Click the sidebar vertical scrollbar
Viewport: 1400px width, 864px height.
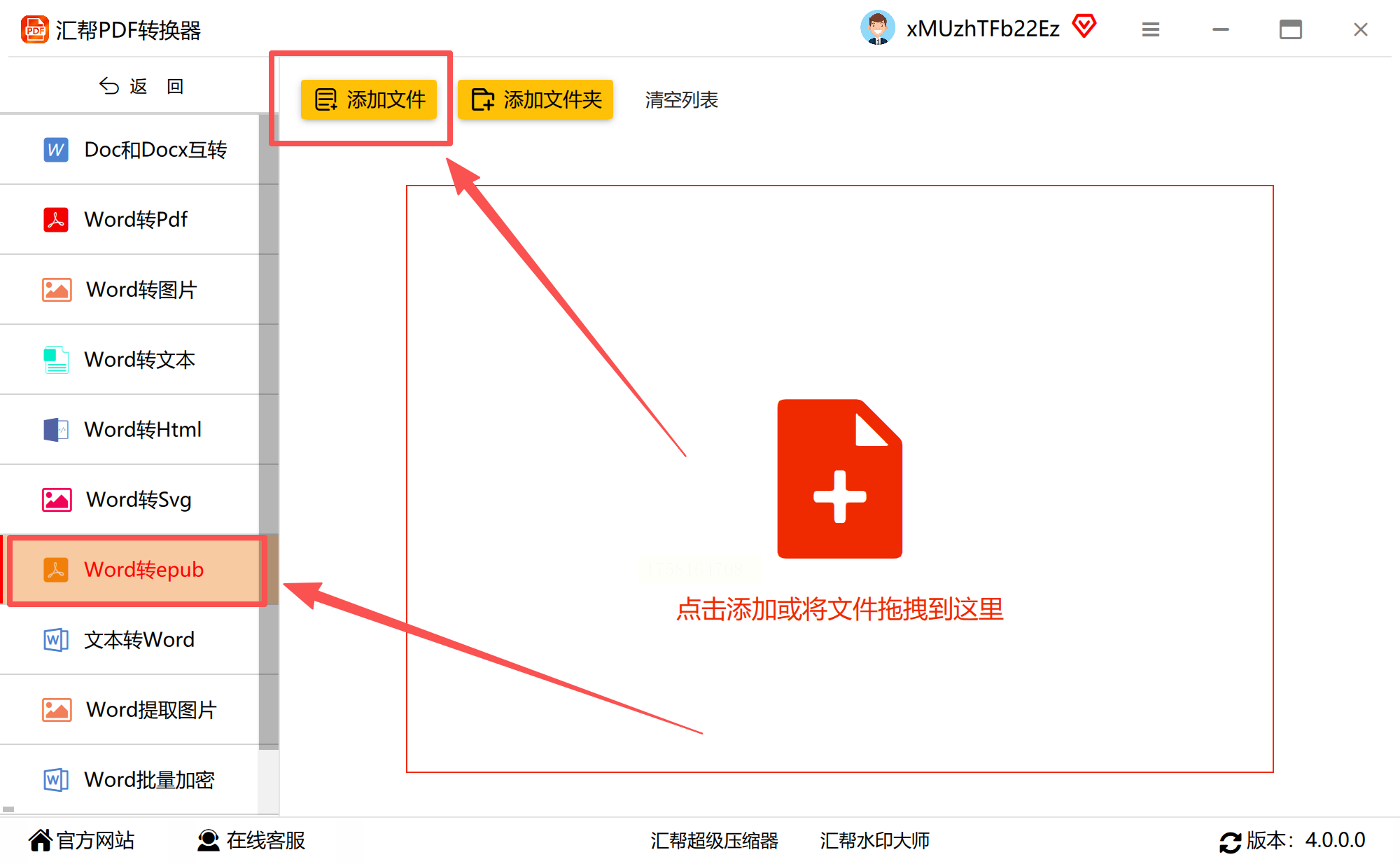pyautogui.click(x=269, y=431)
